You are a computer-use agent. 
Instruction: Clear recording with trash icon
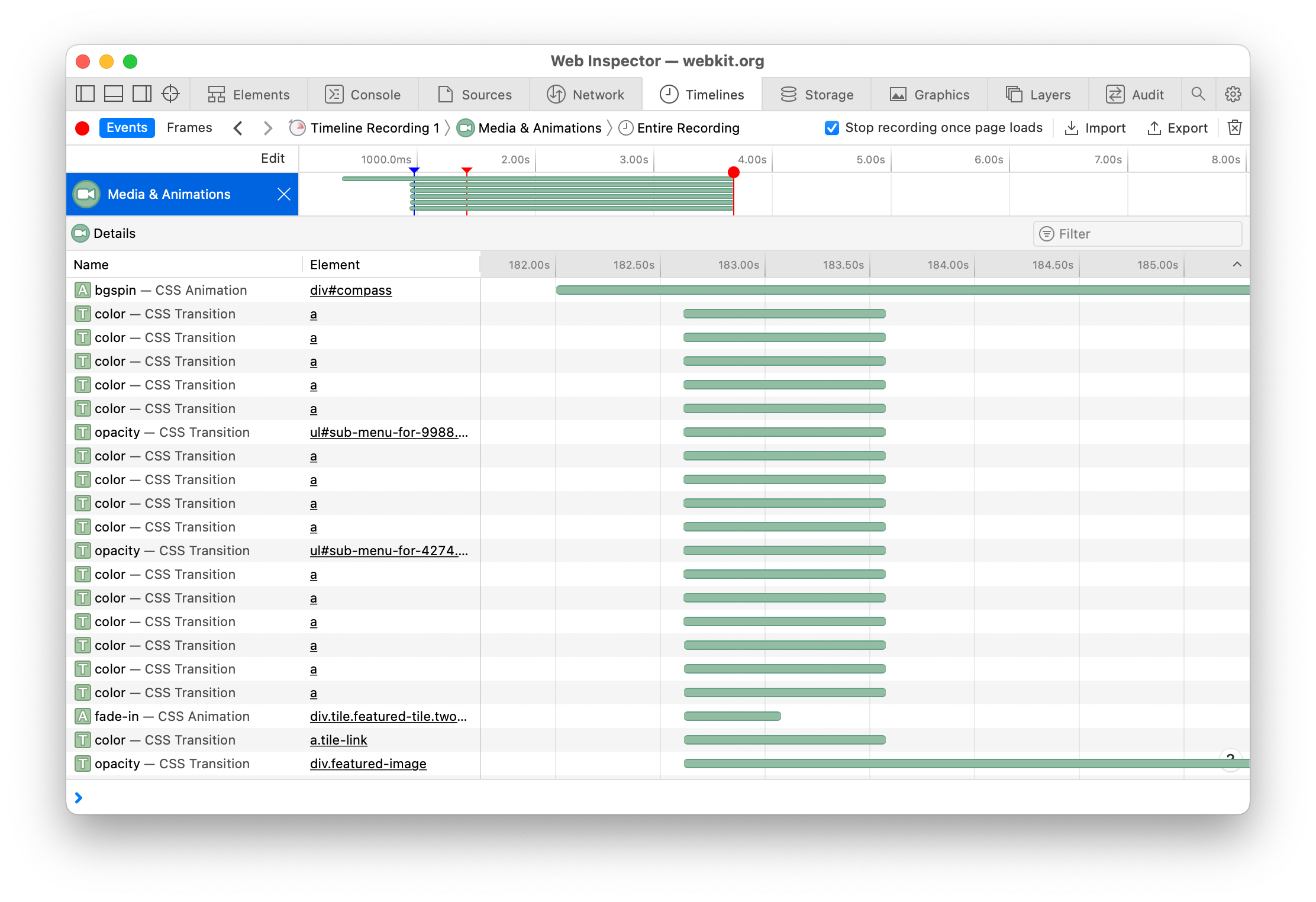point(1235,128)
